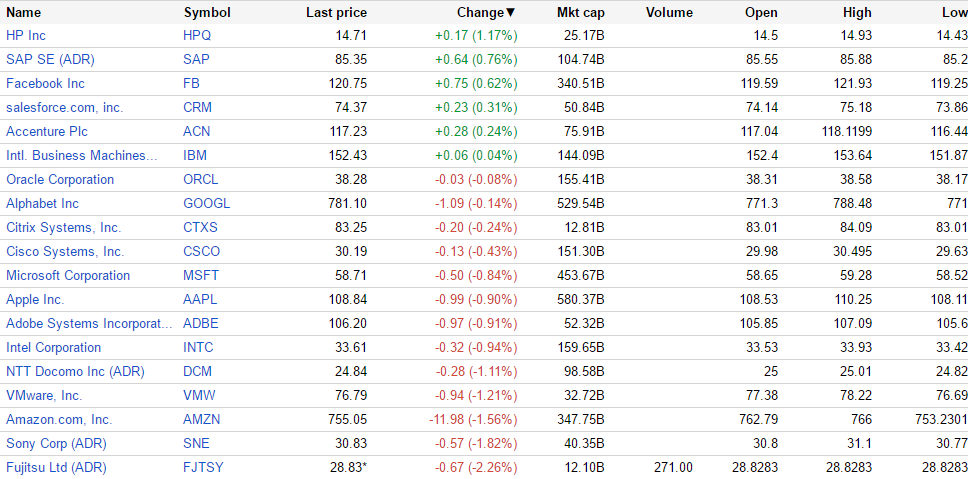The image size is (968, 479).
Task: Open Sony Corp (ADR) link
Action: [x=56, y=443]
